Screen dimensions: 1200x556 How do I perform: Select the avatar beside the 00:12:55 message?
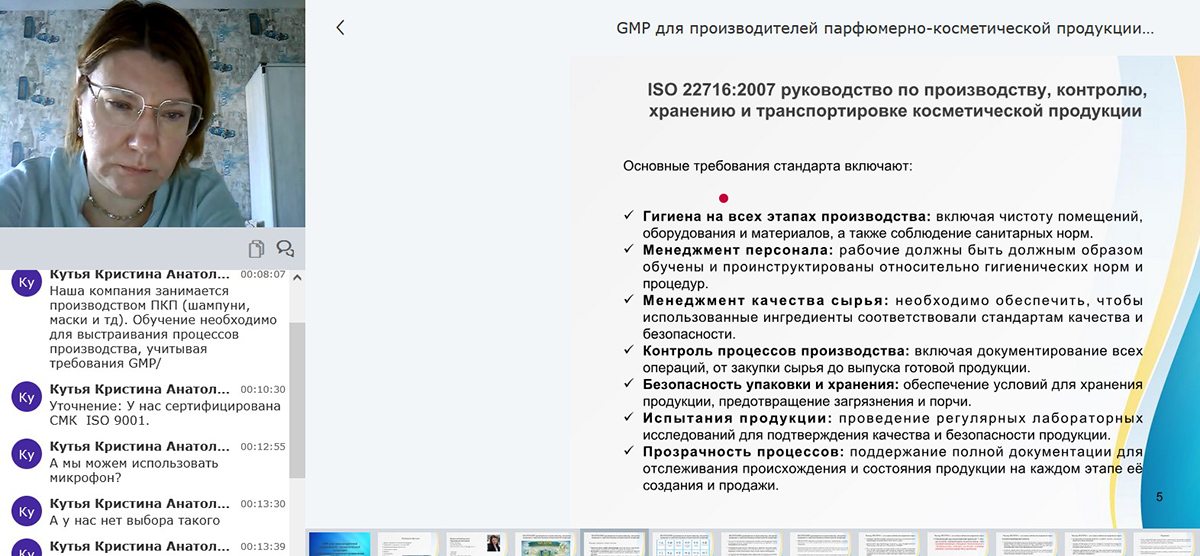click(x=25, y=454)
